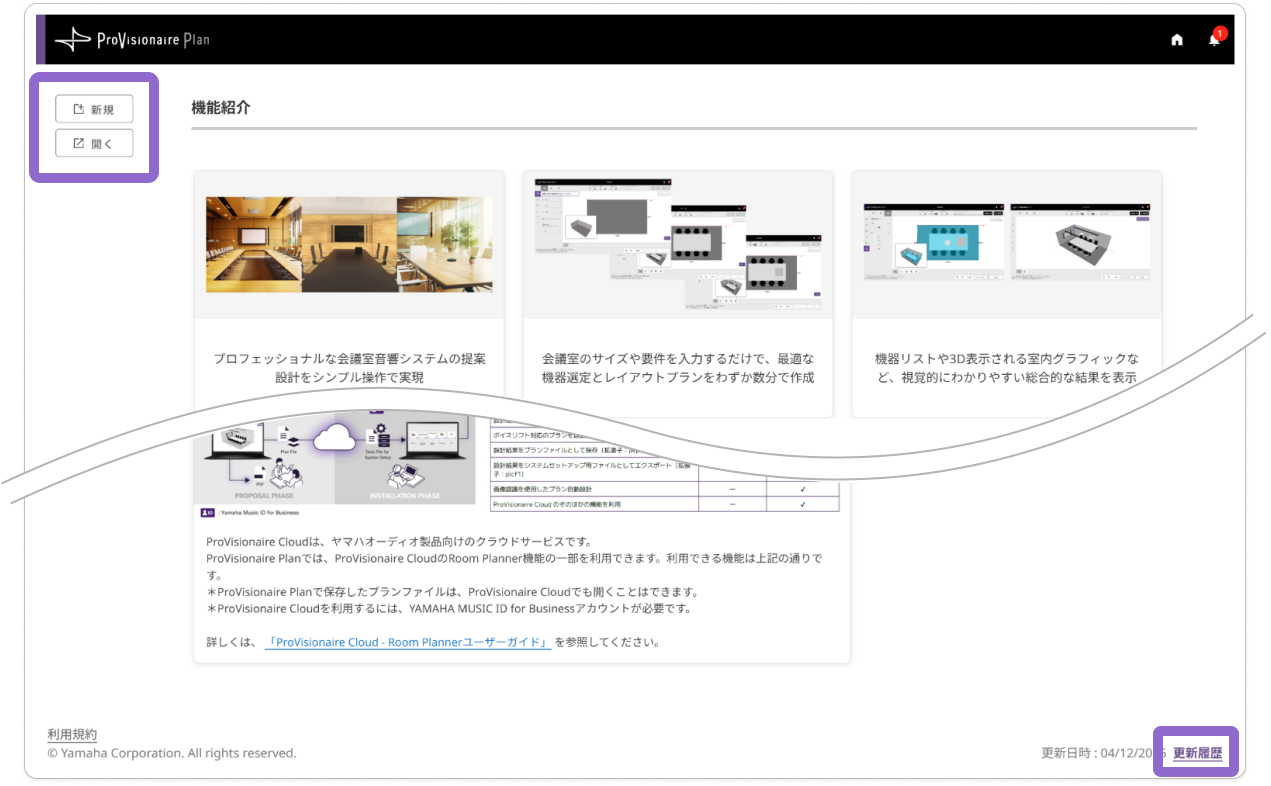Open notifications with the bell icon
Image resolution: width=1271 pixels, height=786 pixels.
[1214, 41]
